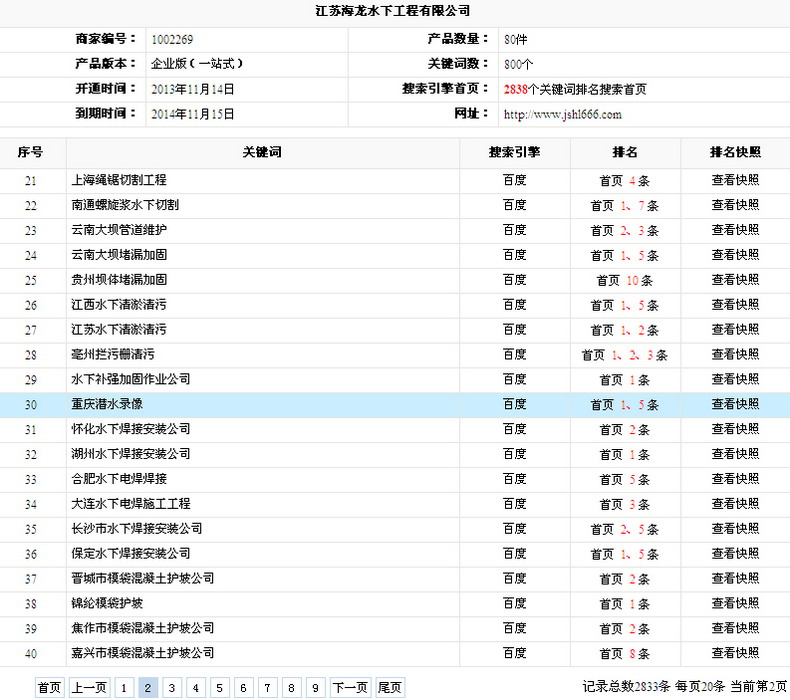Click keyword 嘉兴市模袋混凝土护坡公司
Screen dimensions: 790x700
point(143,653)
